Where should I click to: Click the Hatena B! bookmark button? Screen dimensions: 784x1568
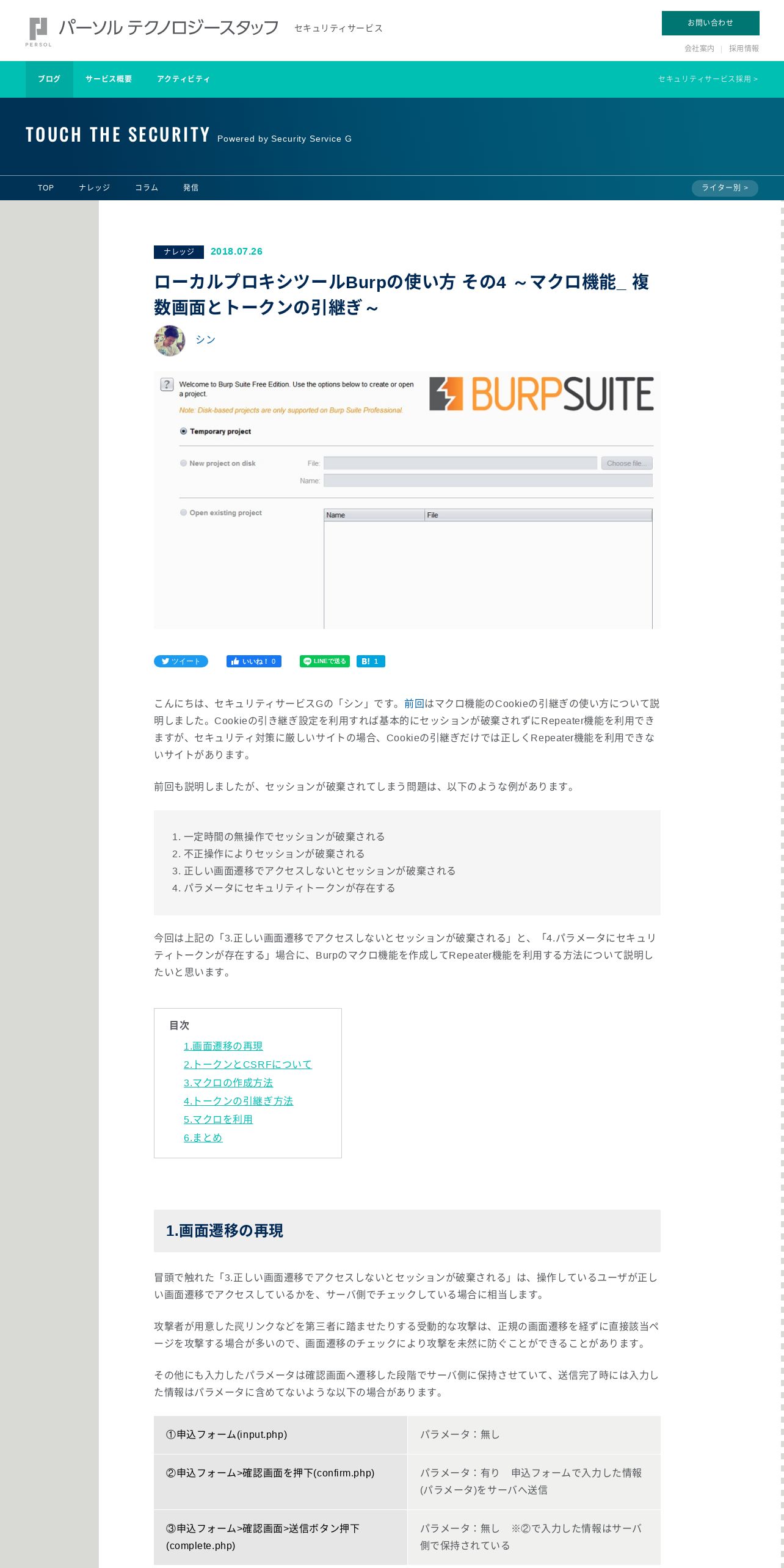coord(371,661)
